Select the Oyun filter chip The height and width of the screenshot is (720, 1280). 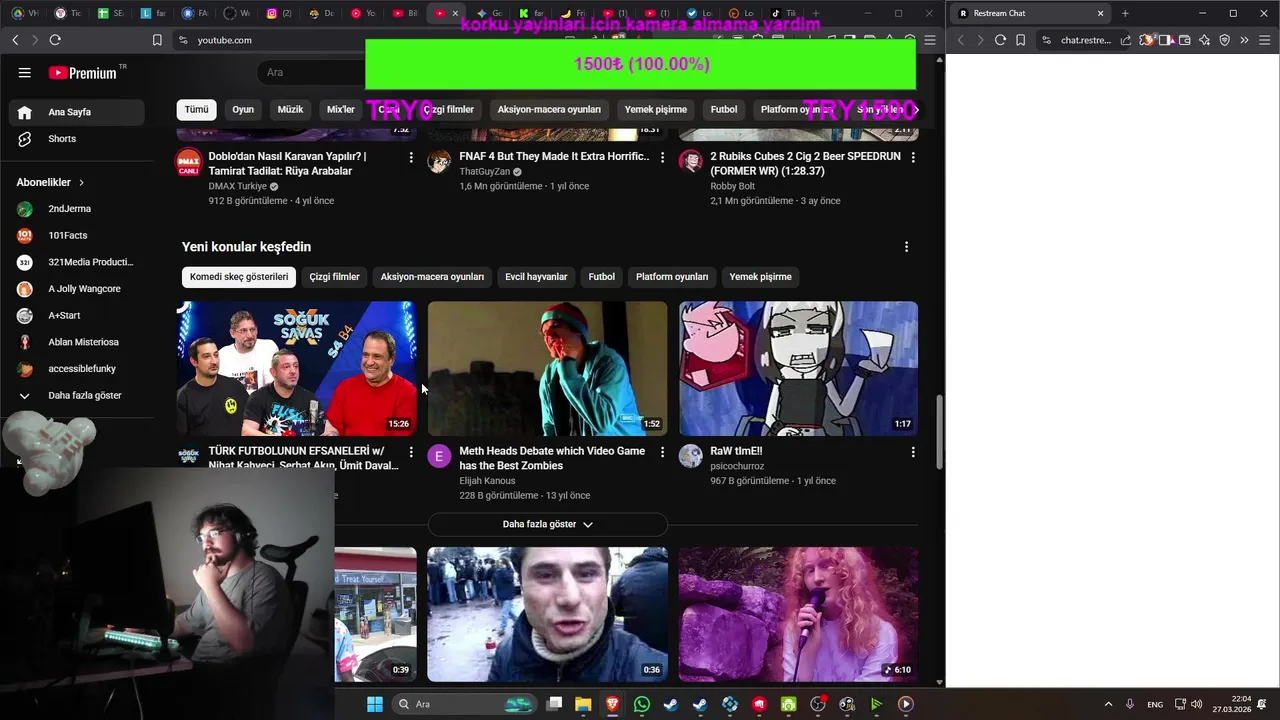coord(243,109)
